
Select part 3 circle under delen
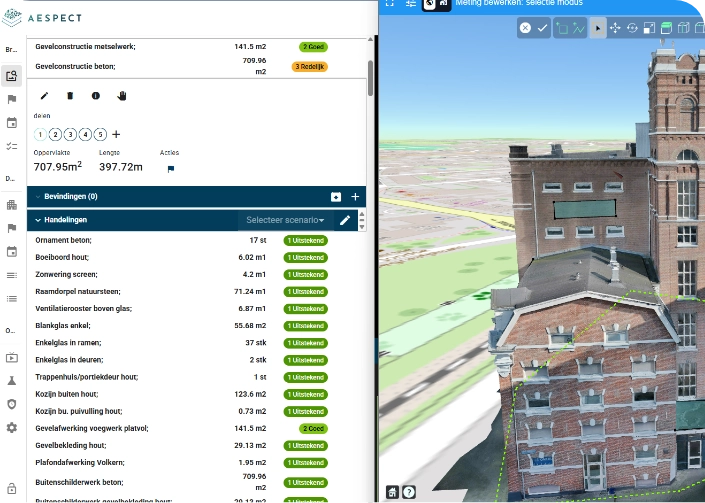70,134
